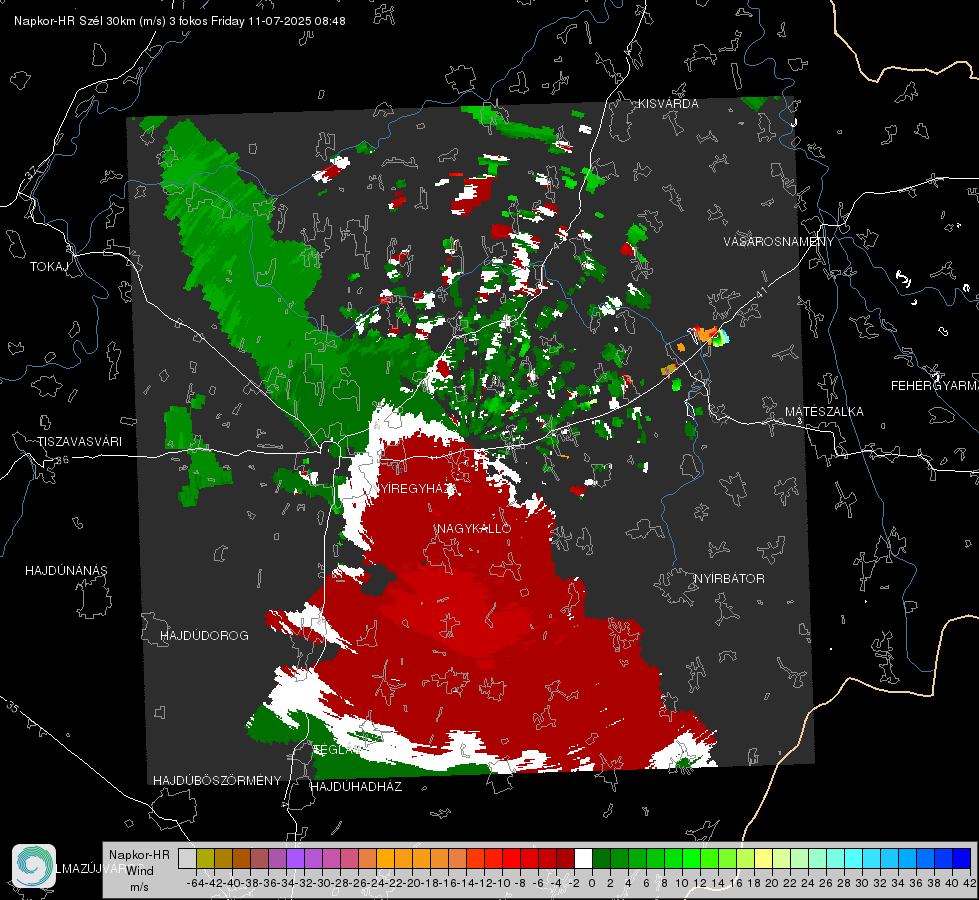Select the KISVÁRDA city label
Screen dimensions: 979x900
click(x=668, y=104)
